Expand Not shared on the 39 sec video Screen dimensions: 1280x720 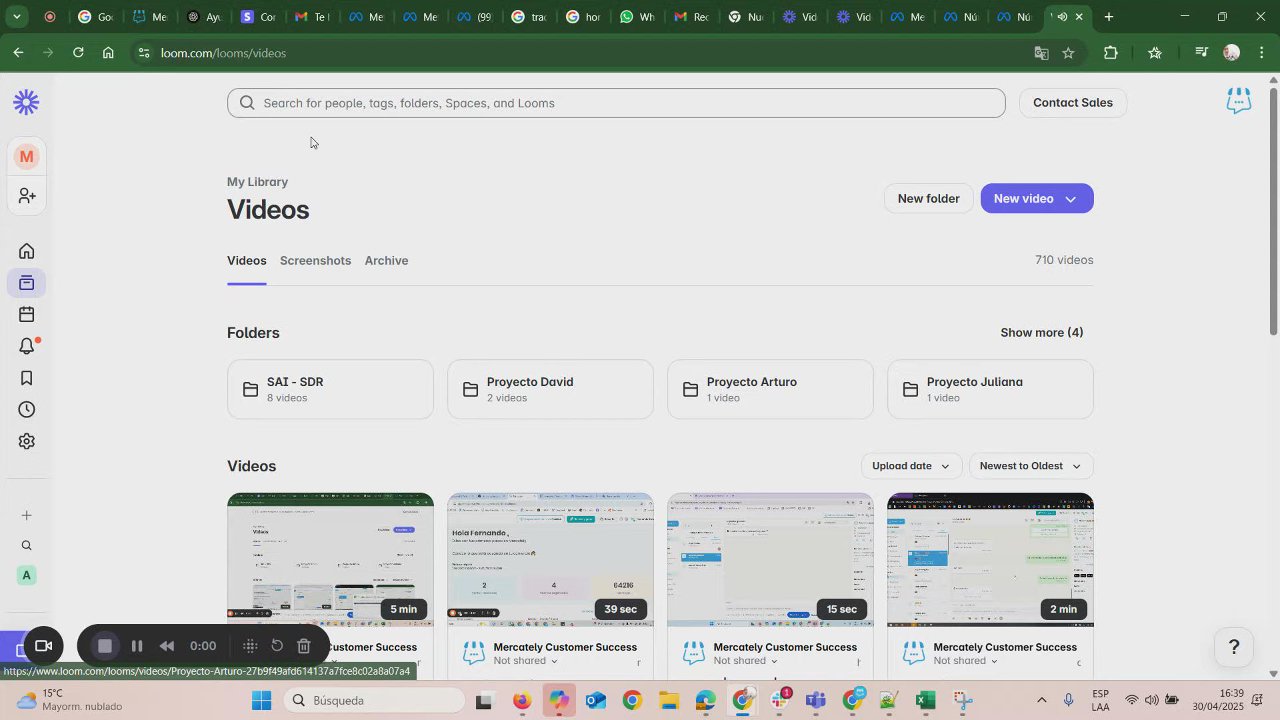click(x=525, y=661)
